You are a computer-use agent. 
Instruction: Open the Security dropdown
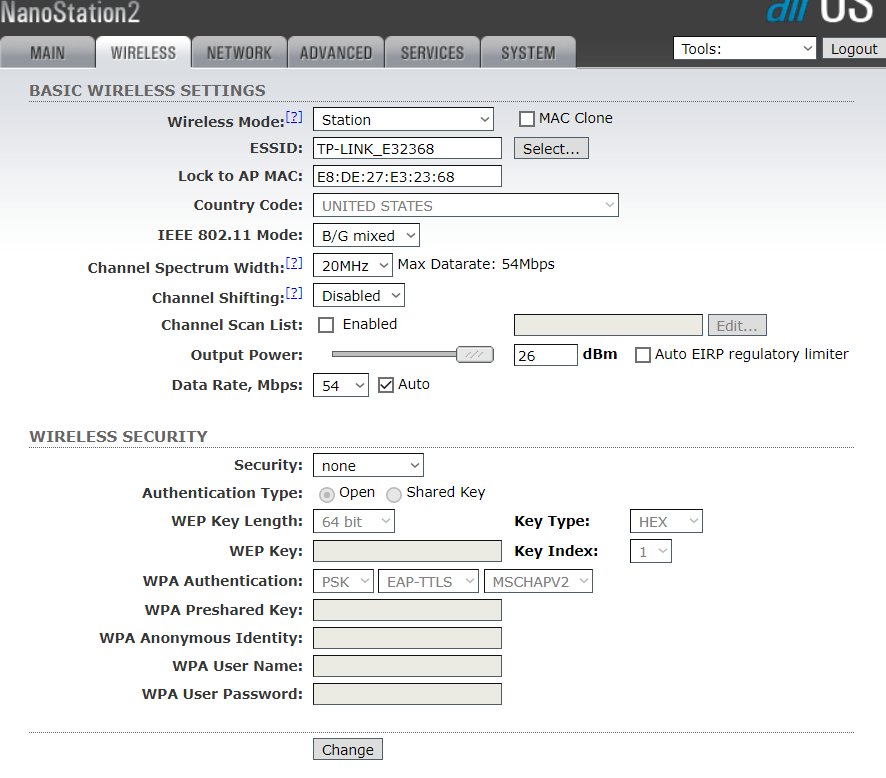[x=368, y=465]
